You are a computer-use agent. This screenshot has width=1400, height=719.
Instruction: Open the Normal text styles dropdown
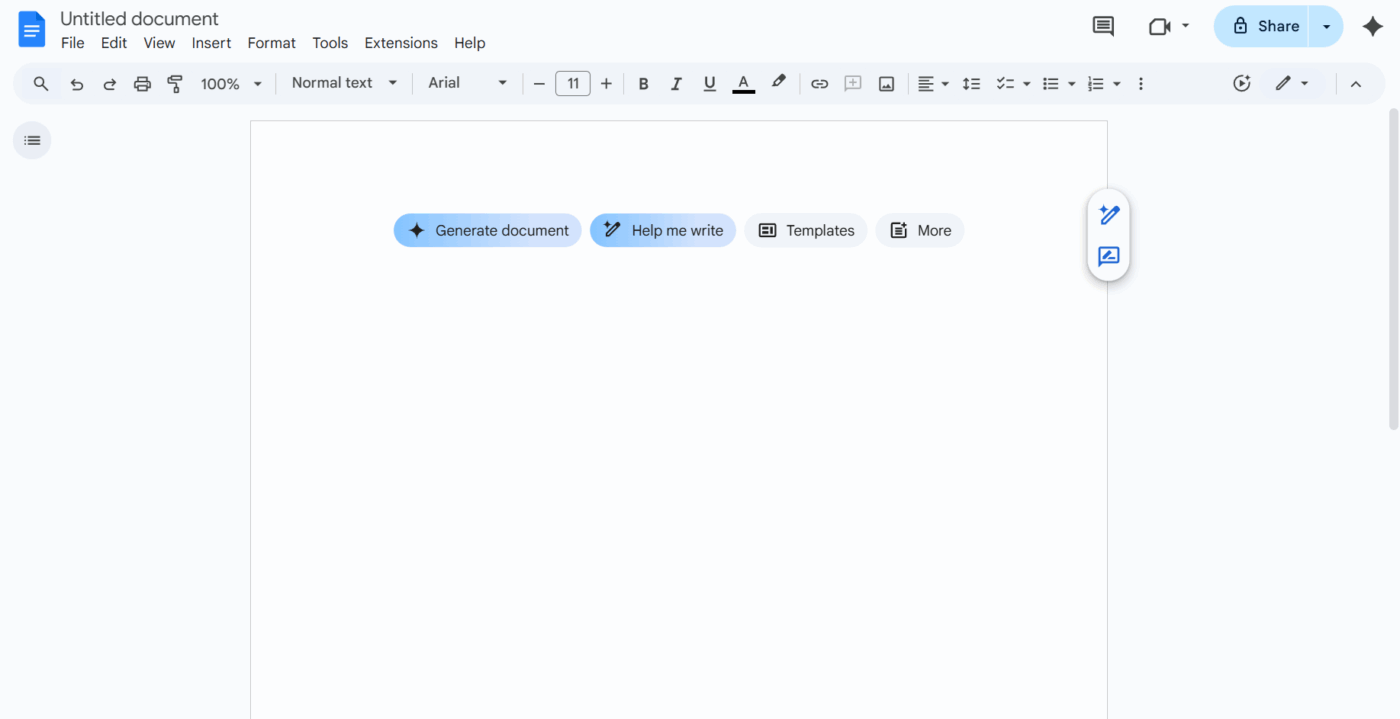(343, 83)
